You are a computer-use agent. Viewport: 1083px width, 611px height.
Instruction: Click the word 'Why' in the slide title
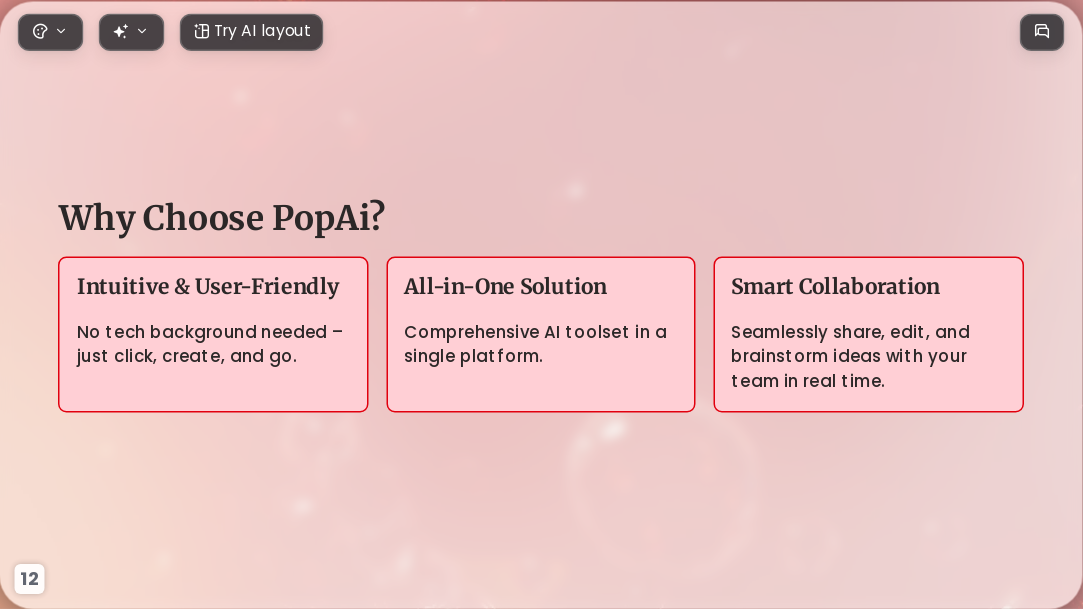tap(97, 218)
